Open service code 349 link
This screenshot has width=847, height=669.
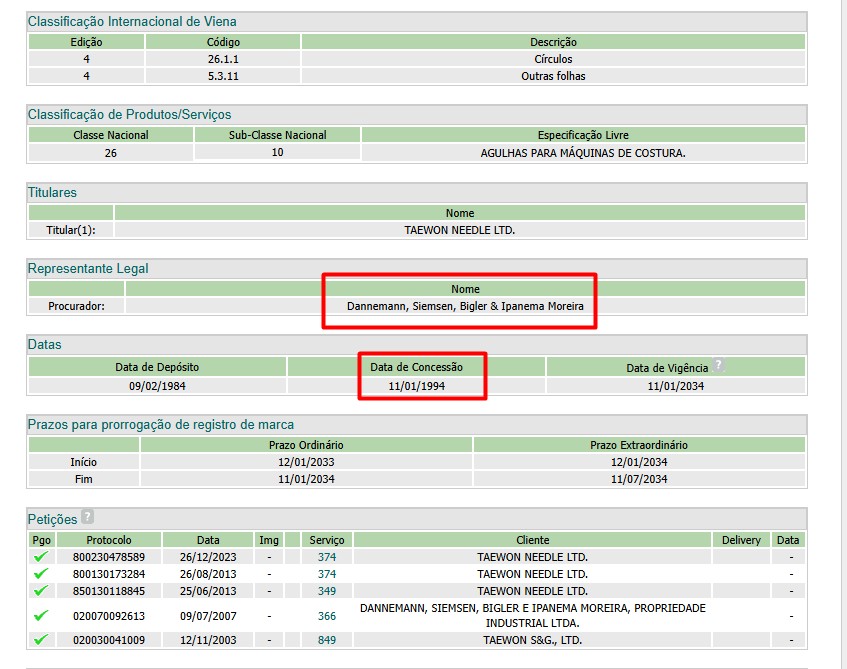327,591
